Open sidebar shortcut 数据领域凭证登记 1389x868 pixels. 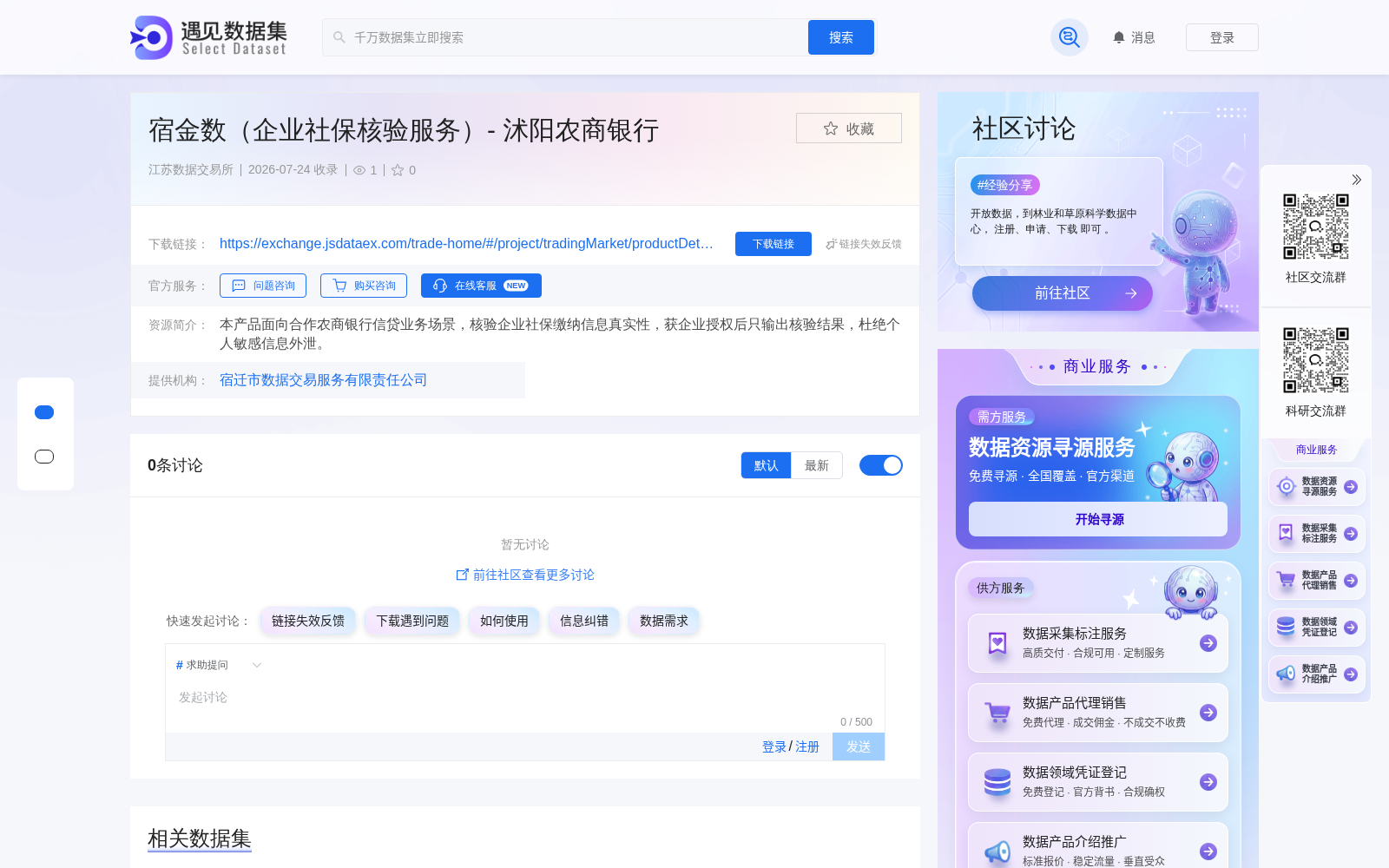tap(1317, 628)
